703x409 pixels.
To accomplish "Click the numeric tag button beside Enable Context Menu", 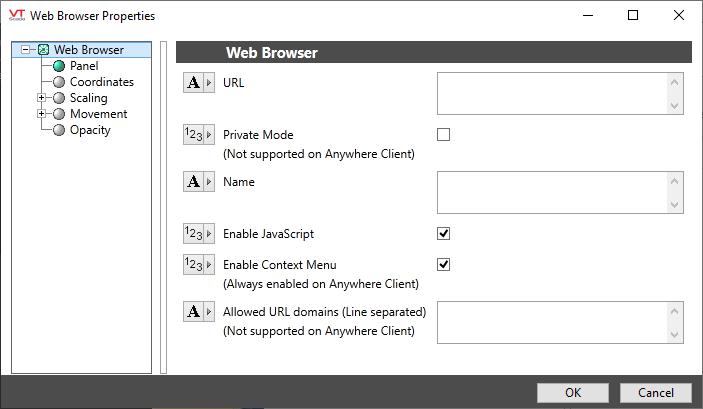I will 199,265.
